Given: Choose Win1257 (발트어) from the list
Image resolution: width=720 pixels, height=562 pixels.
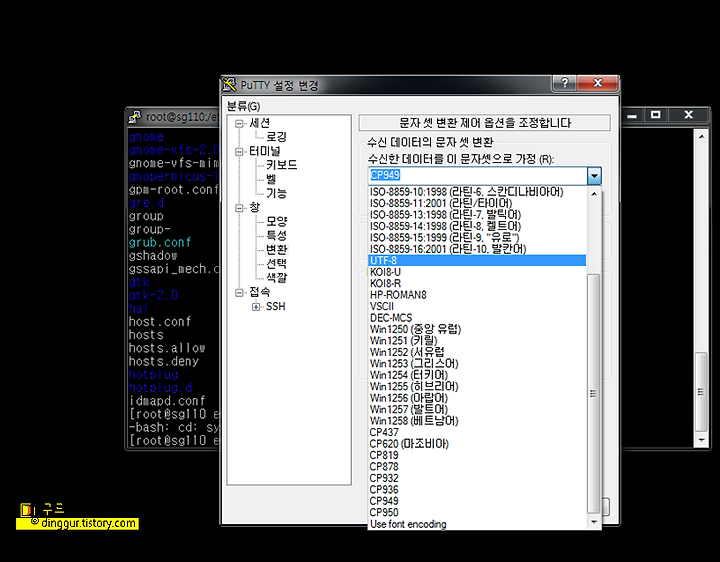Looking at the screenshot, I should [477, 410].
